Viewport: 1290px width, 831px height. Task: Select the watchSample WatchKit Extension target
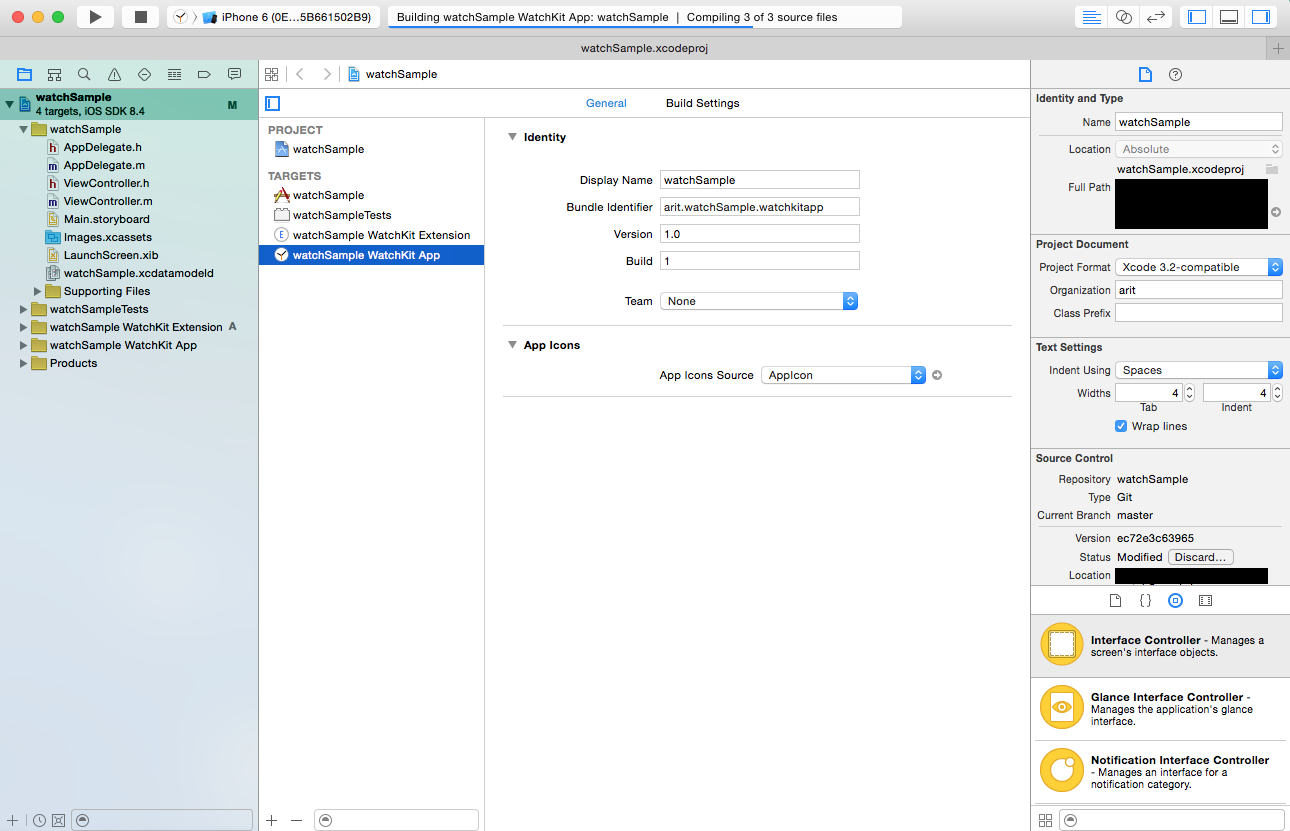pyautogui.click(x=371, y=235)
